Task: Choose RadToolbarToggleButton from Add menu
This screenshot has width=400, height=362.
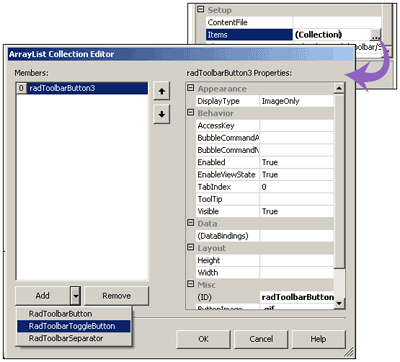Action: pos(74,326)
